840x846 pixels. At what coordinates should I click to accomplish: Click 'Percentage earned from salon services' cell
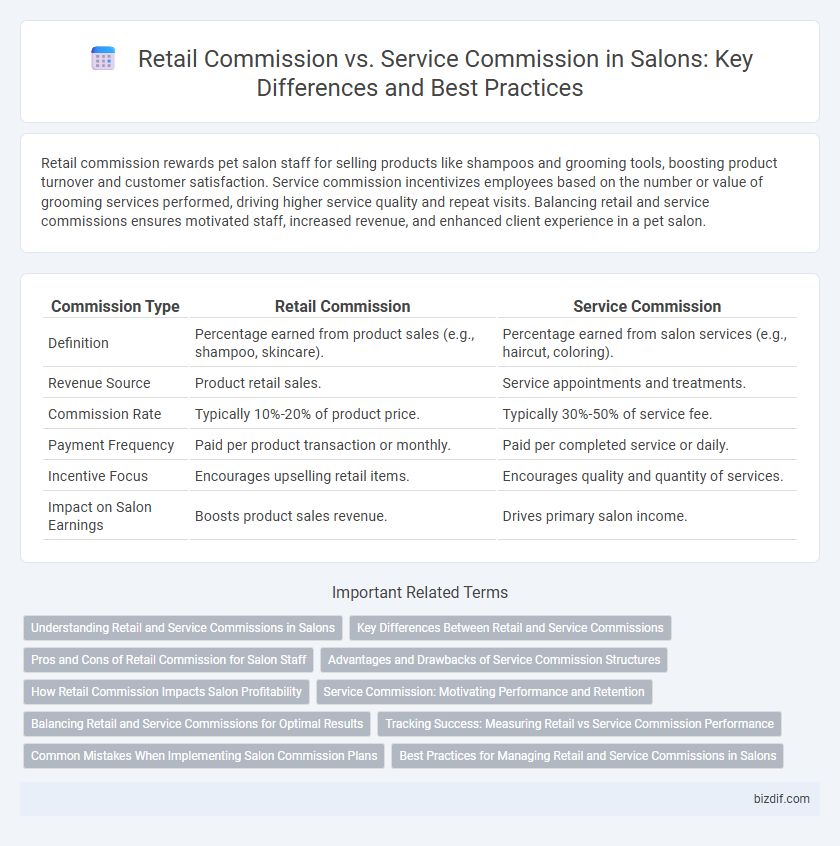(x=647, y=343)
